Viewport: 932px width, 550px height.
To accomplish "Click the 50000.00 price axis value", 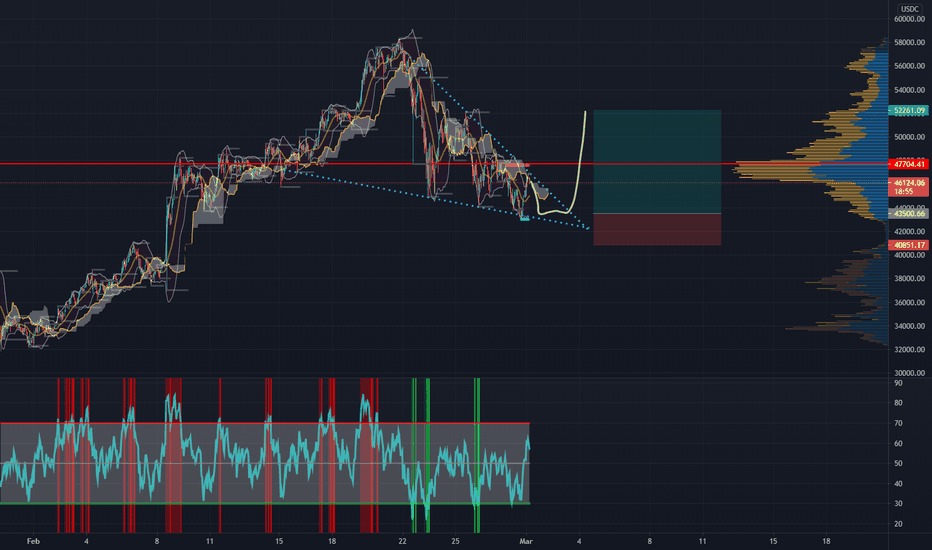I will [x=909, y=137].
